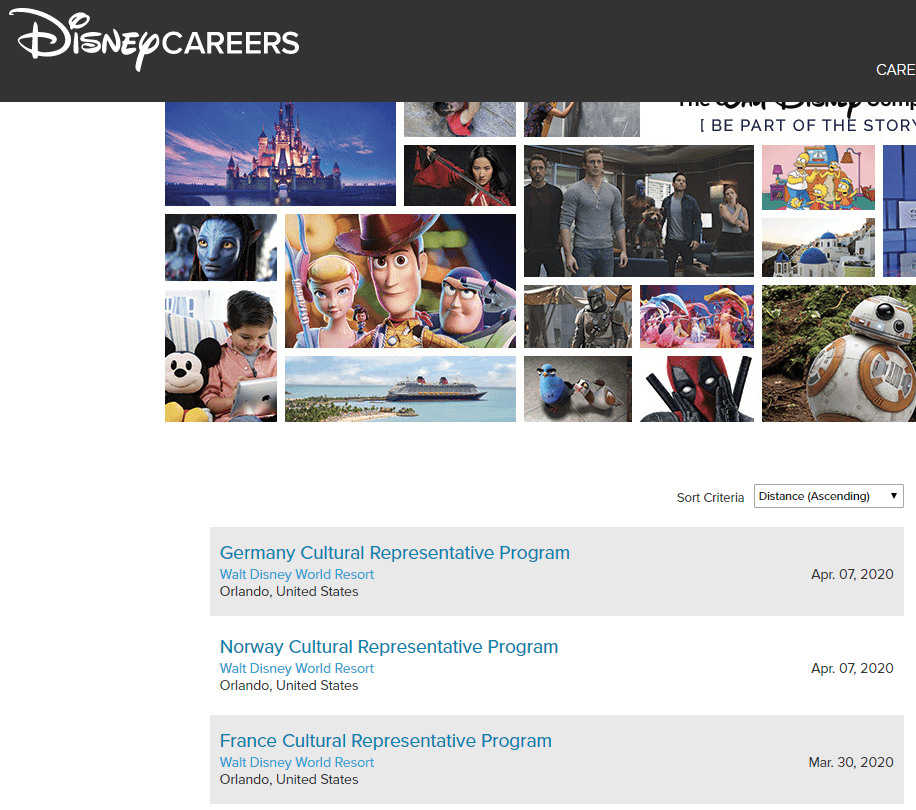Click the Deadpool image
This screenshot has height=810, width=916.
697,389
